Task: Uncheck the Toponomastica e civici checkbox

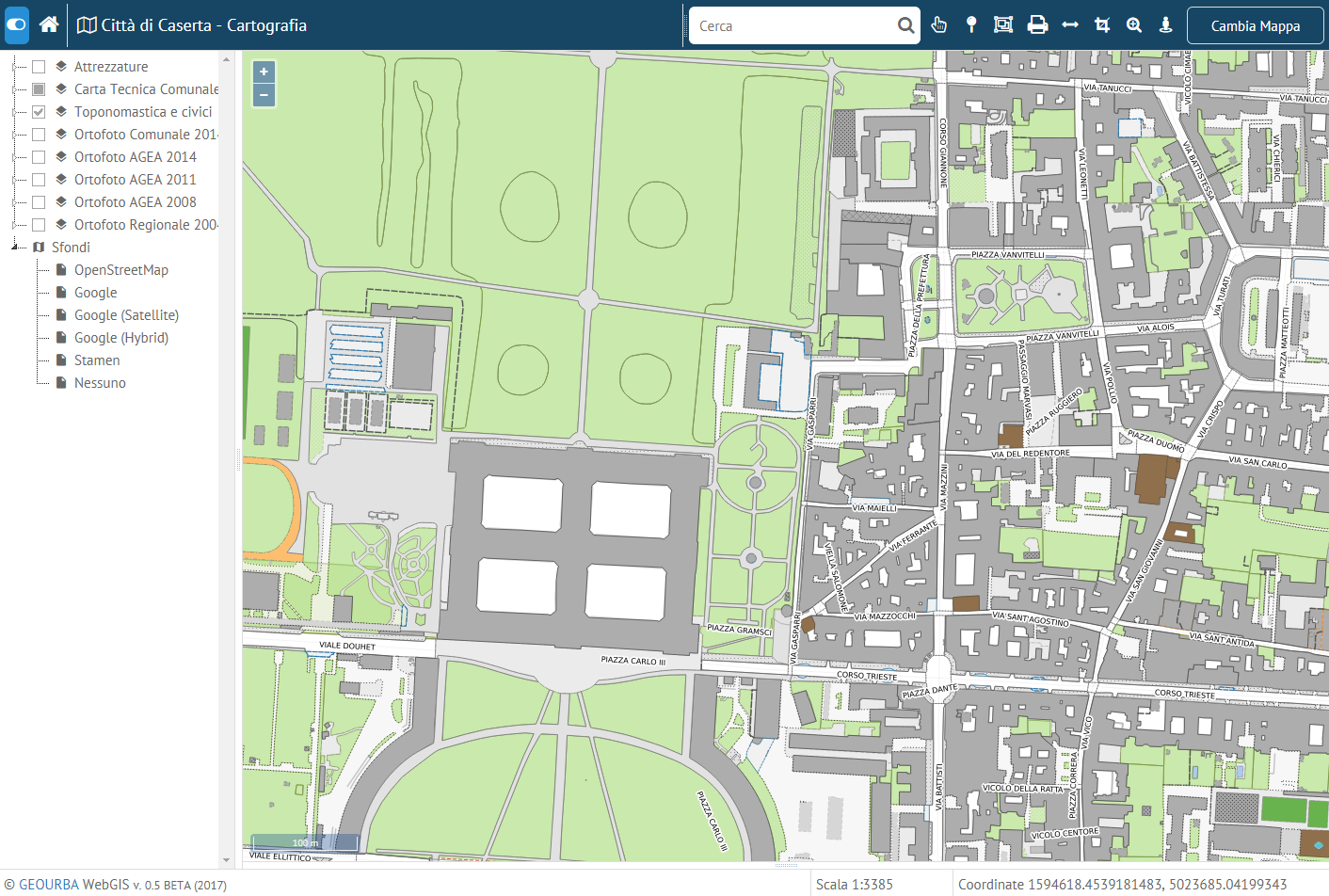Action: point(39,112)
